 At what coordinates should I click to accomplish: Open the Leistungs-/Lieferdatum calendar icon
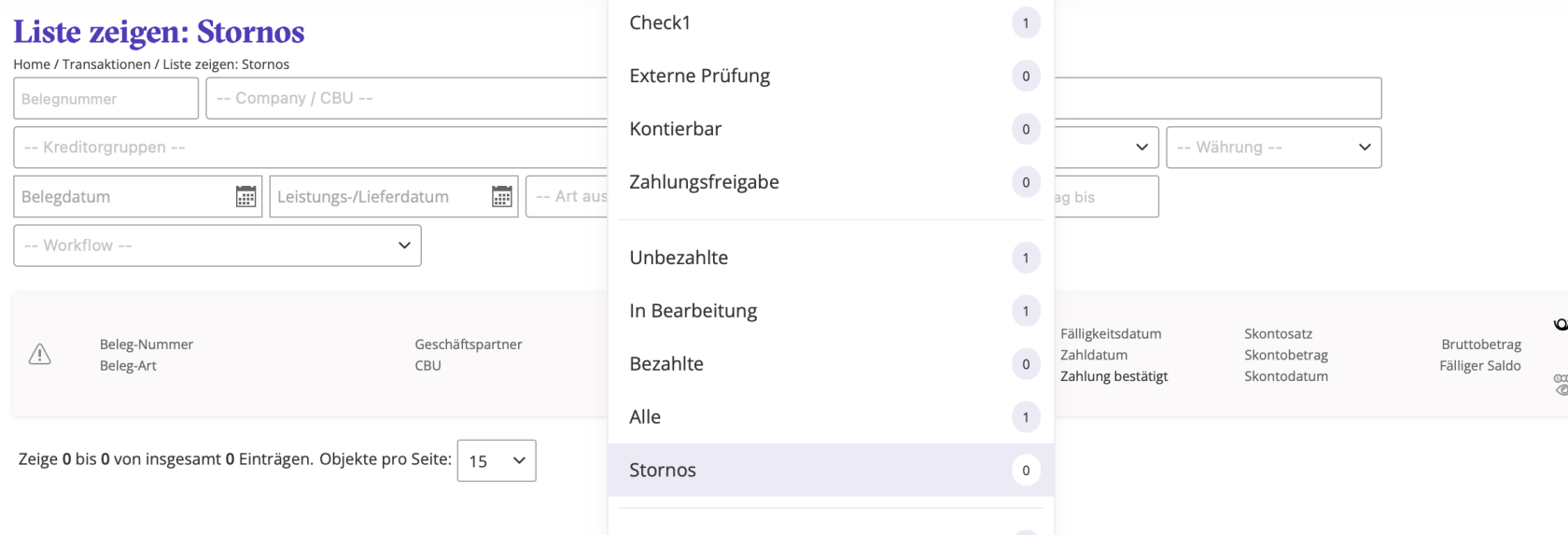pos(502,196)
